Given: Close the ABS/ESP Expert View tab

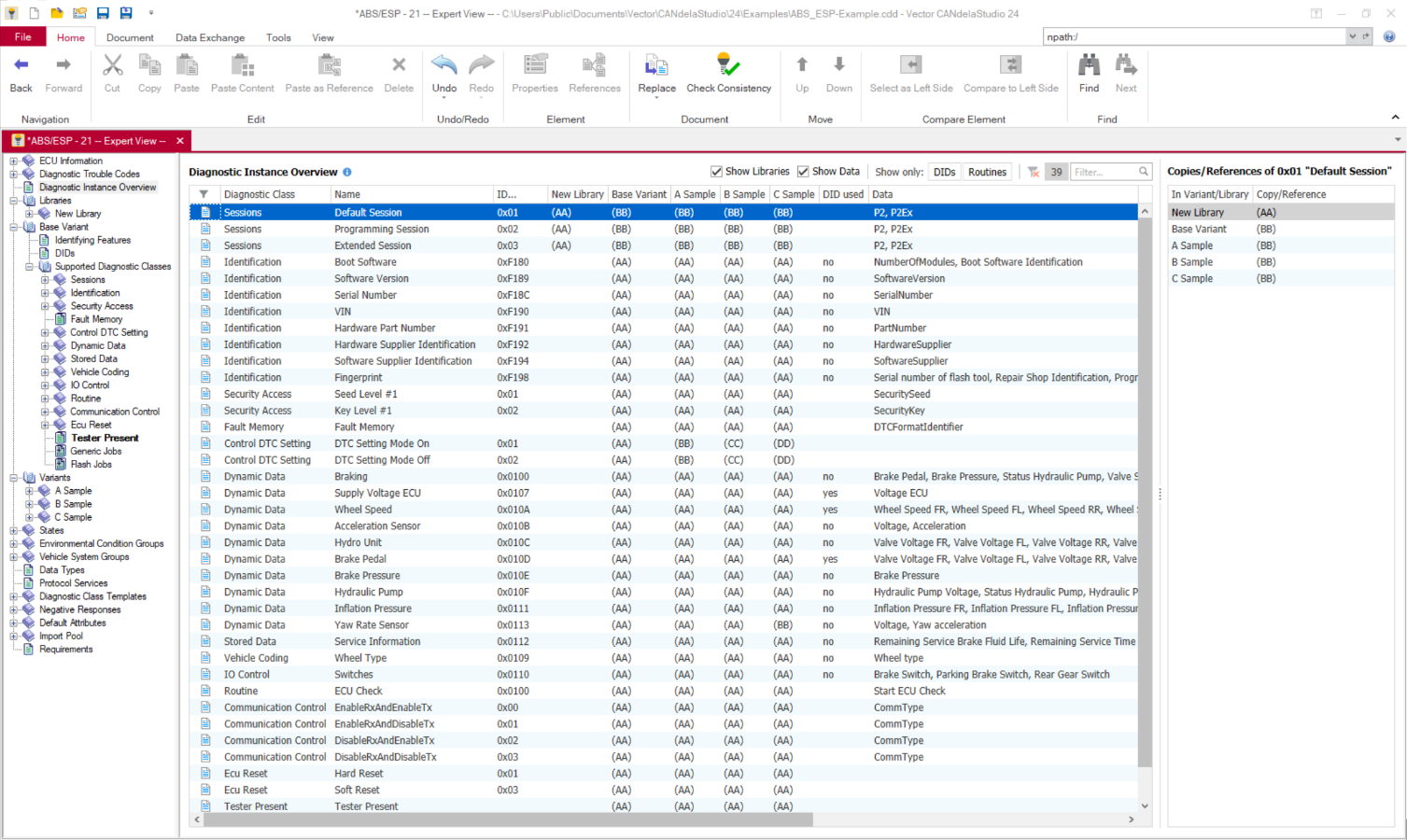Looking at the screenshot, I should click(180, 141).
